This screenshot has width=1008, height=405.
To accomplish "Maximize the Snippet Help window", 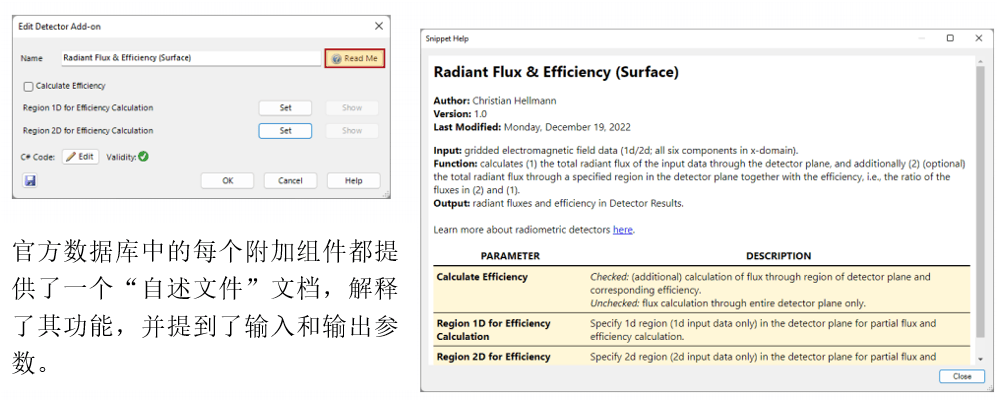I will point(949,39).
